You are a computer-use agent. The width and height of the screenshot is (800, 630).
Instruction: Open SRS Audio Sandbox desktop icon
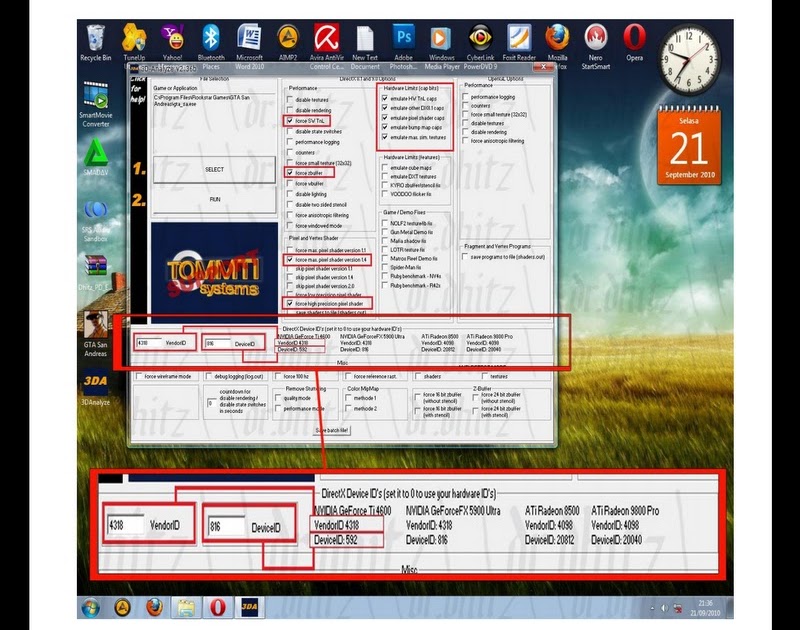pyautogui.click(x=95, y=220)
